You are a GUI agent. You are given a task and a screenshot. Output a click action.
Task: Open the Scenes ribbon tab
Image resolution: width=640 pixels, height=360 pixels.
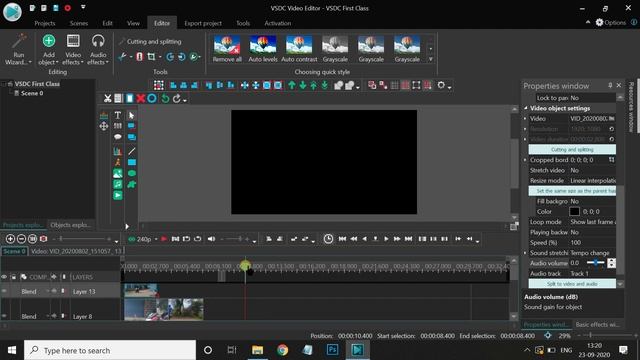coord(79,23)
